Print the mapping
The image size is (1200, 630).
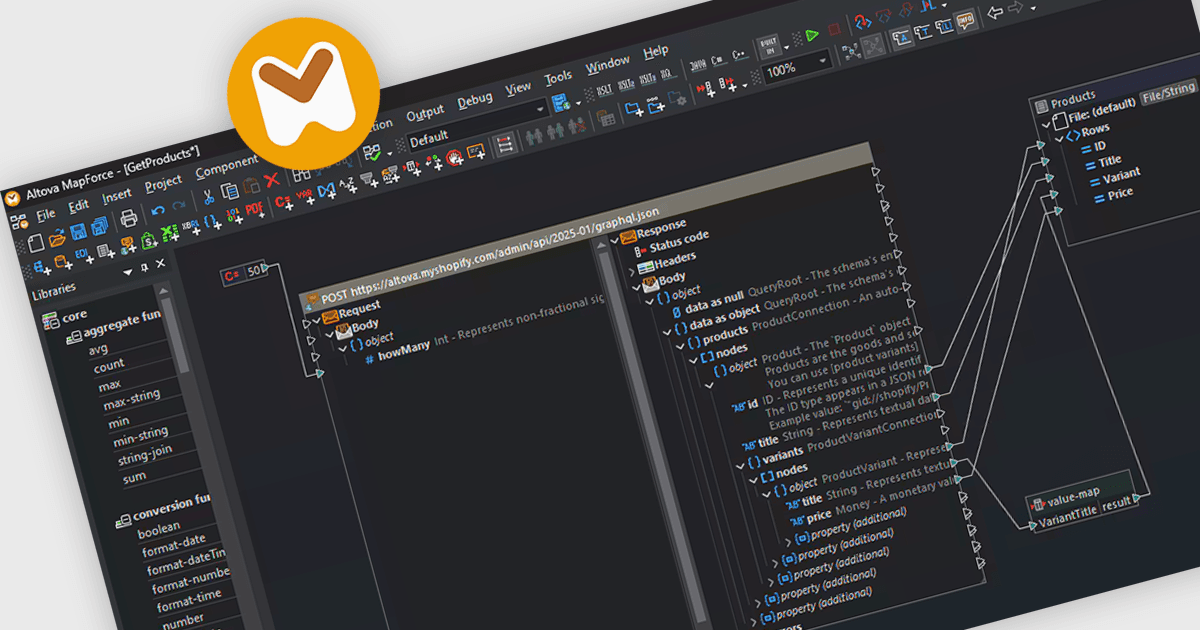(129, 217)
